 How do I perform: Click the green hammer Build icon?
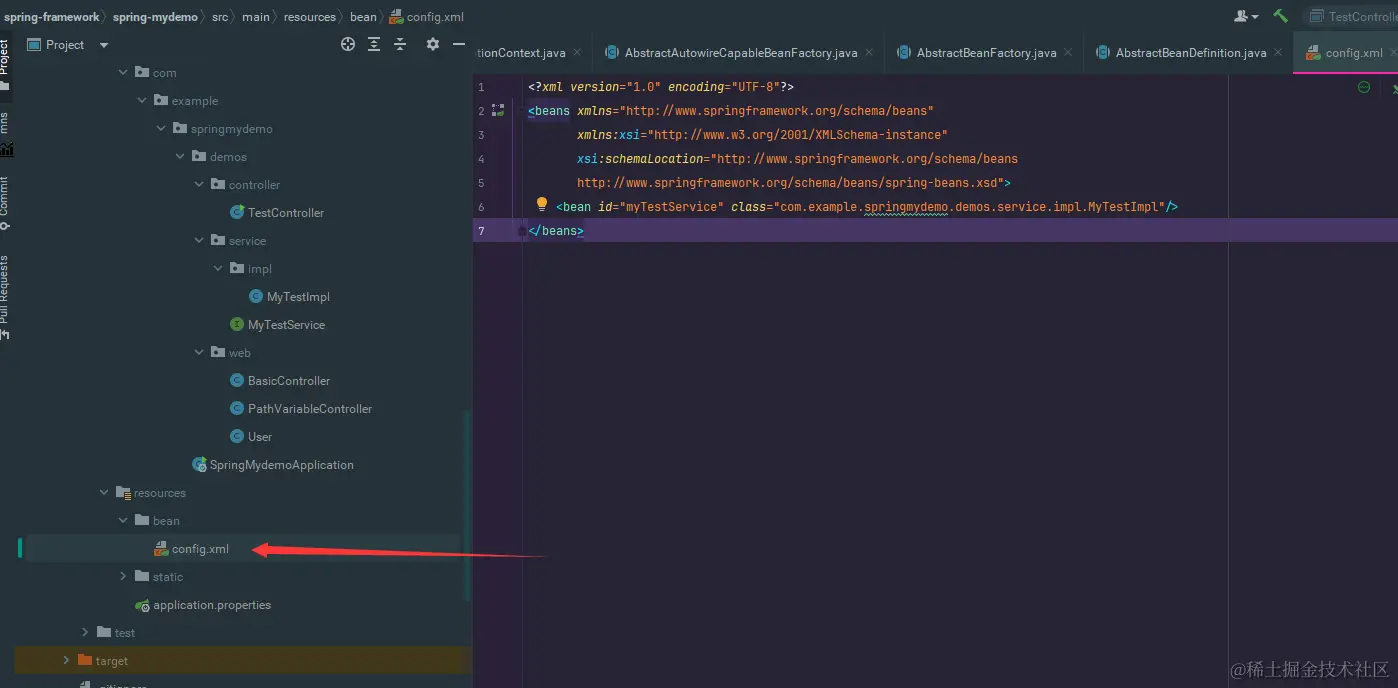(1280, 16)
